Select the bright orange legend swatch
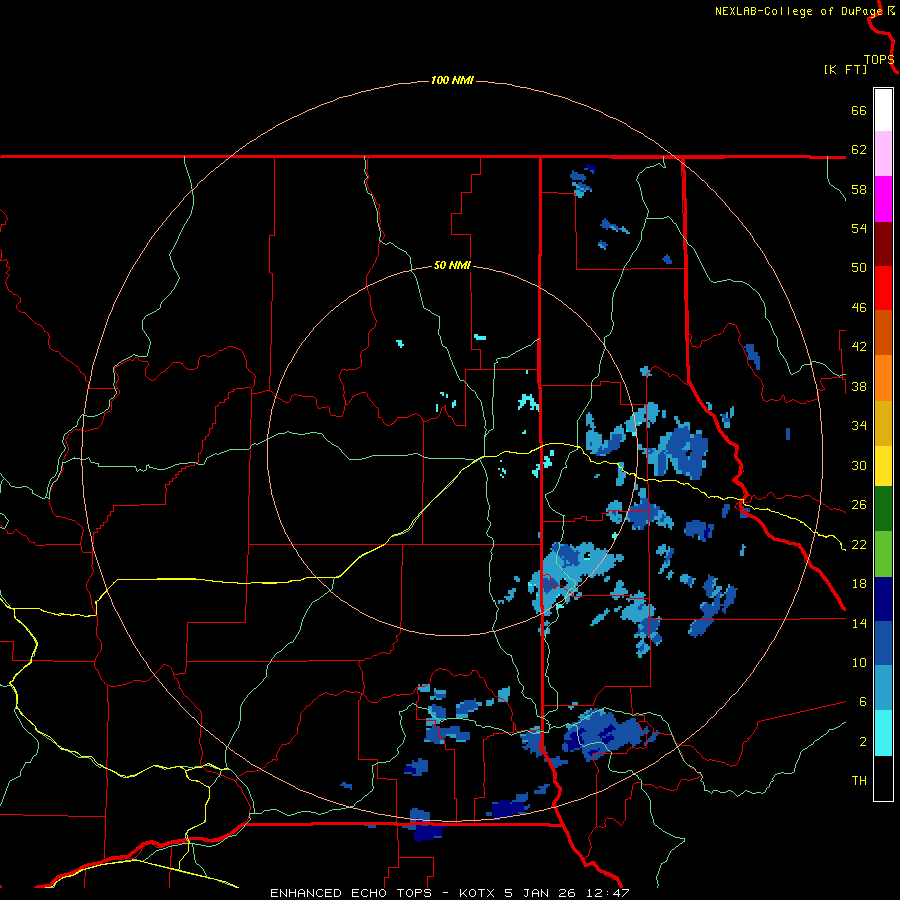900x900 pixels. 883,378
